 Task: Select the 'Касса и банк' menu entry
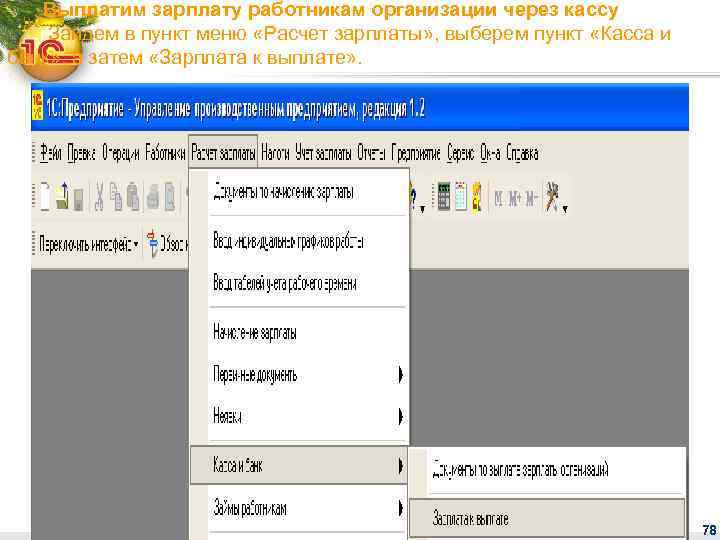point(298,466)
